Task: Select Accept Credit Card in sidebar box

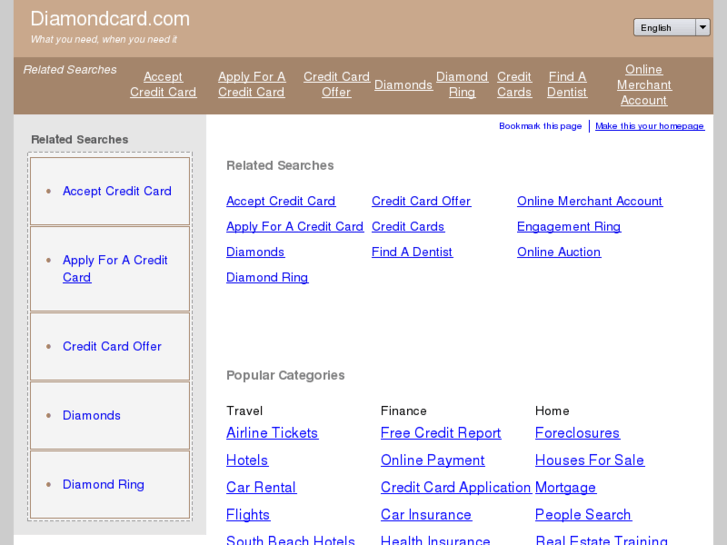Action: (x=117, y=191)
